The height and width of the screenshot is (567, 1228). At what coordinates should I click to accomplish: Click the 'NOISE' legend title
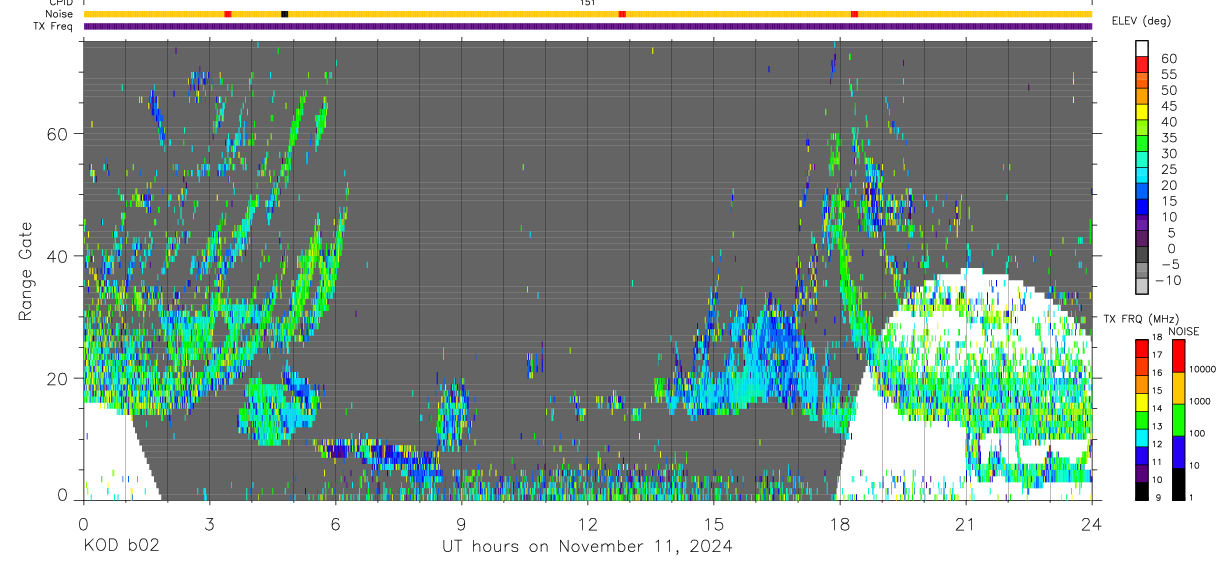click(1183, 331)
